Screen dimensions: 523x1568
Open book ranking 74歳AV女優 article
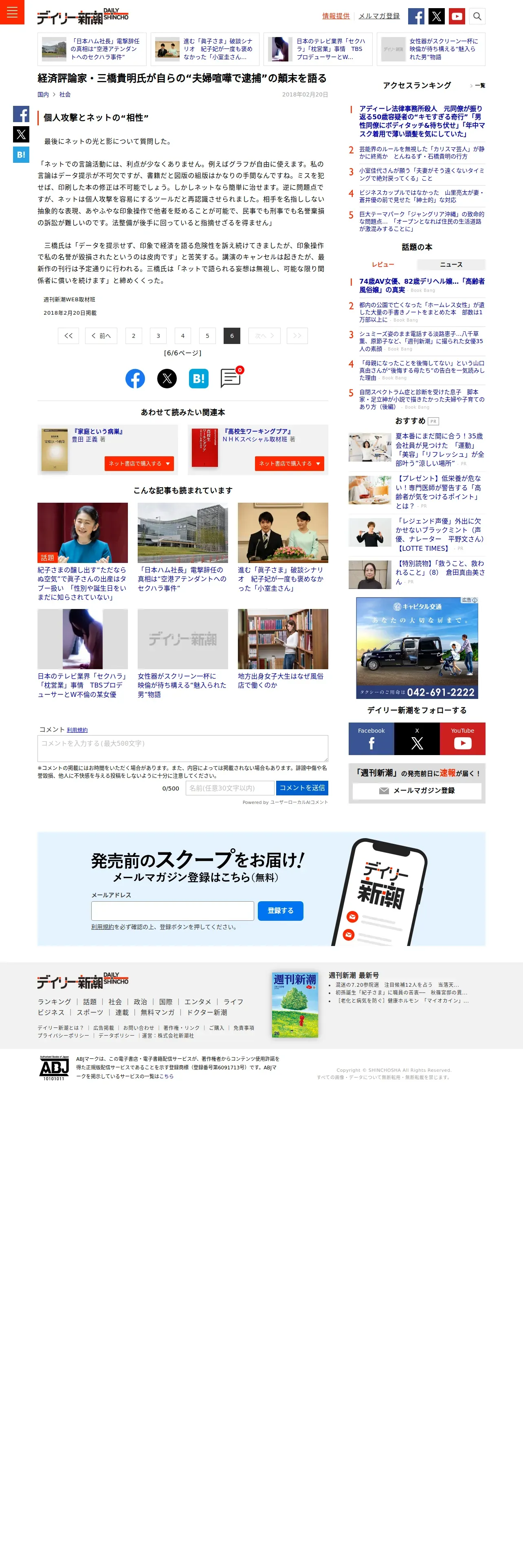point(421,285)
